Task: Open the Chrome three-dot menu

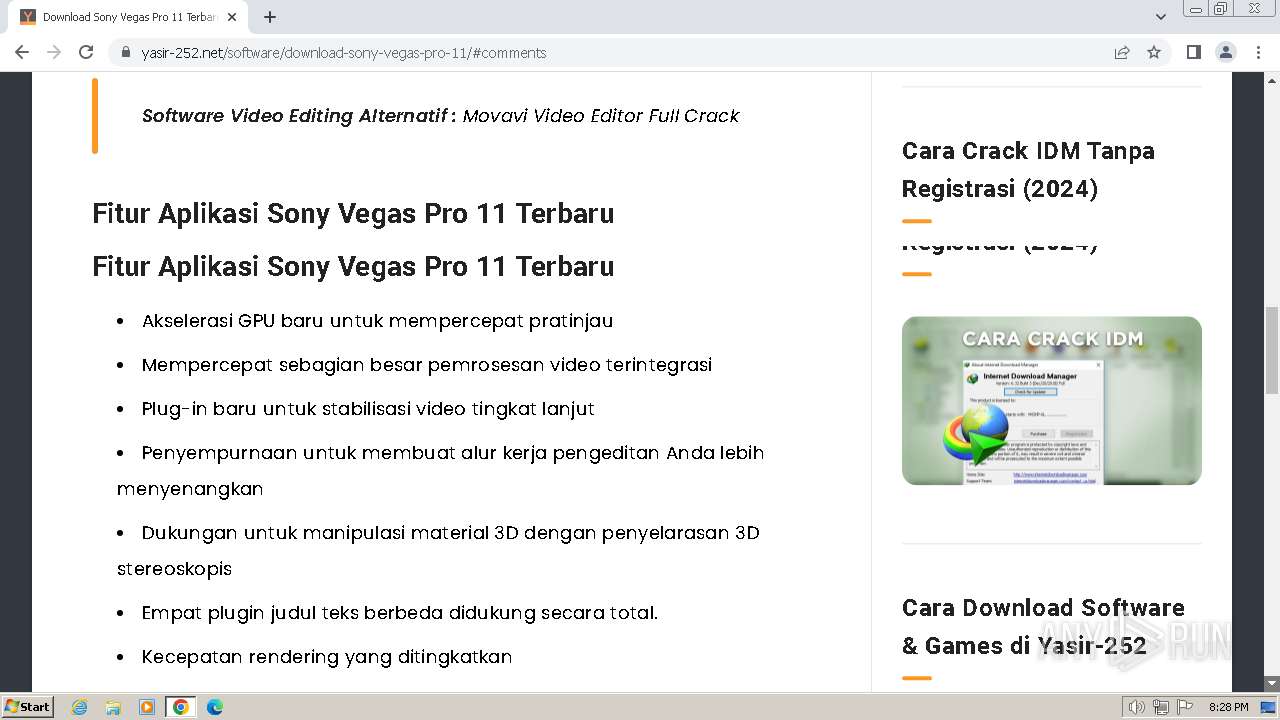Action: tap(1258, 52)
